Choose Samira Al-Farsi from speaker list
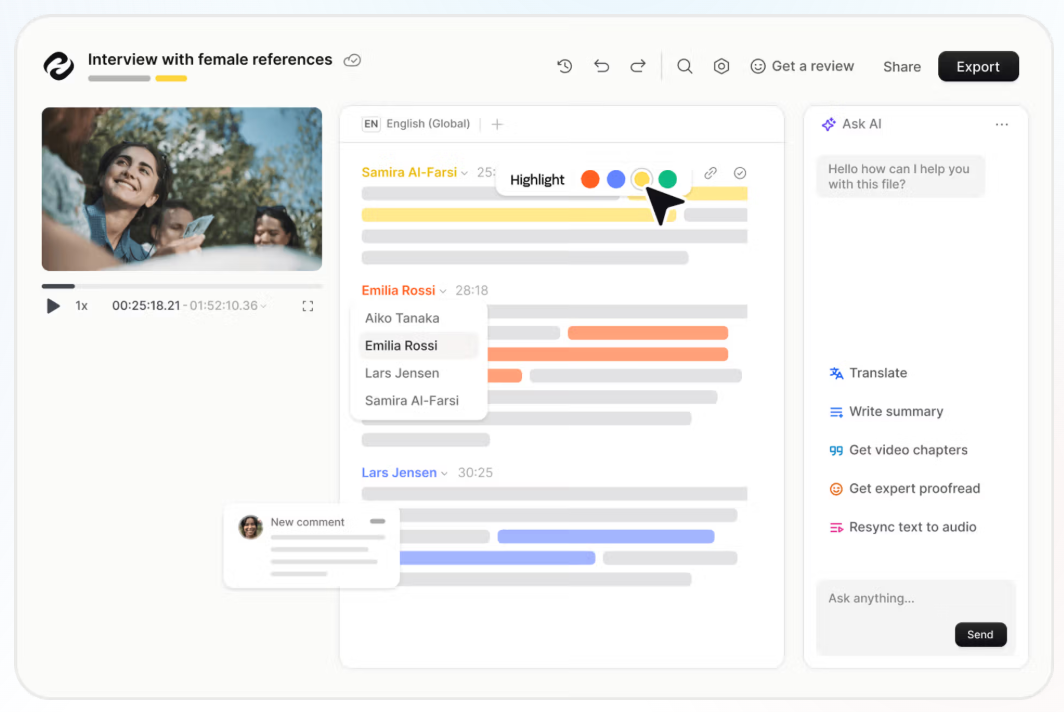 412,400
